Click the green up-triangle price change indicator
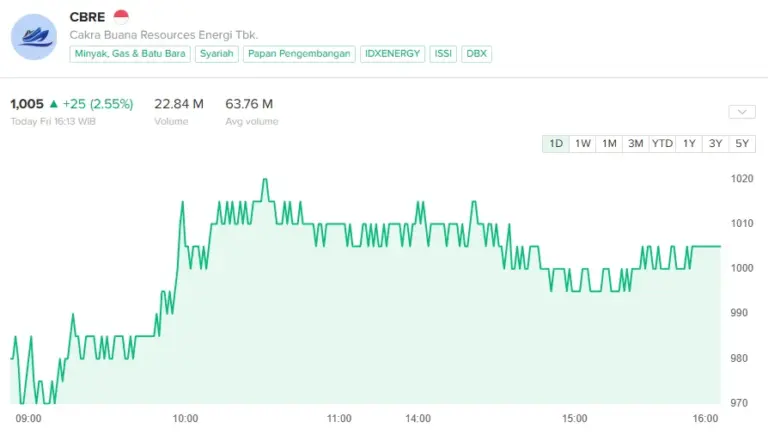 tap(54, 104)
